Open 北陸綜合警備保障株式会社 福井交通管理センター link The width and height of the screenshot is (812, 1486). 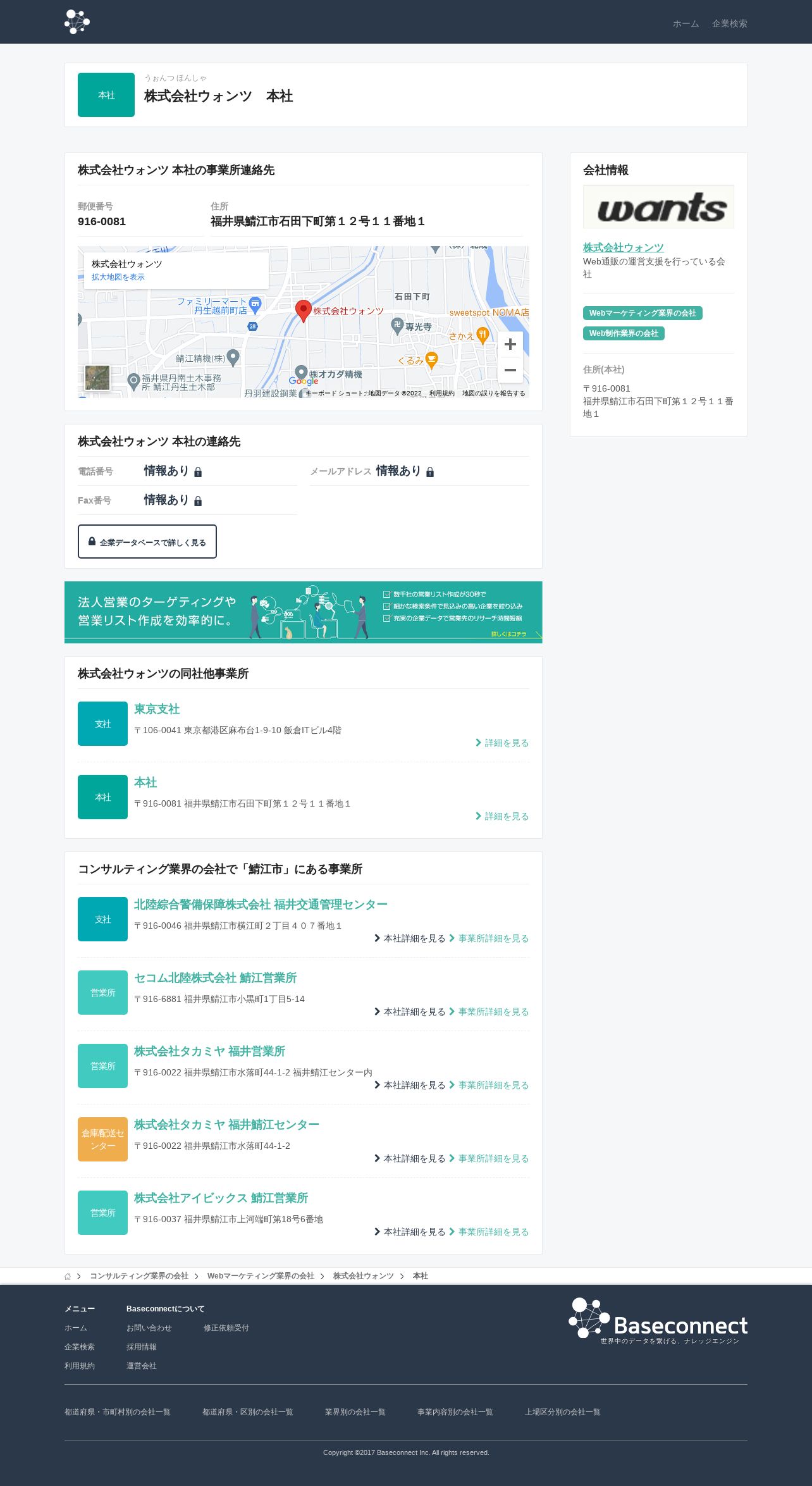coord(261,905)
